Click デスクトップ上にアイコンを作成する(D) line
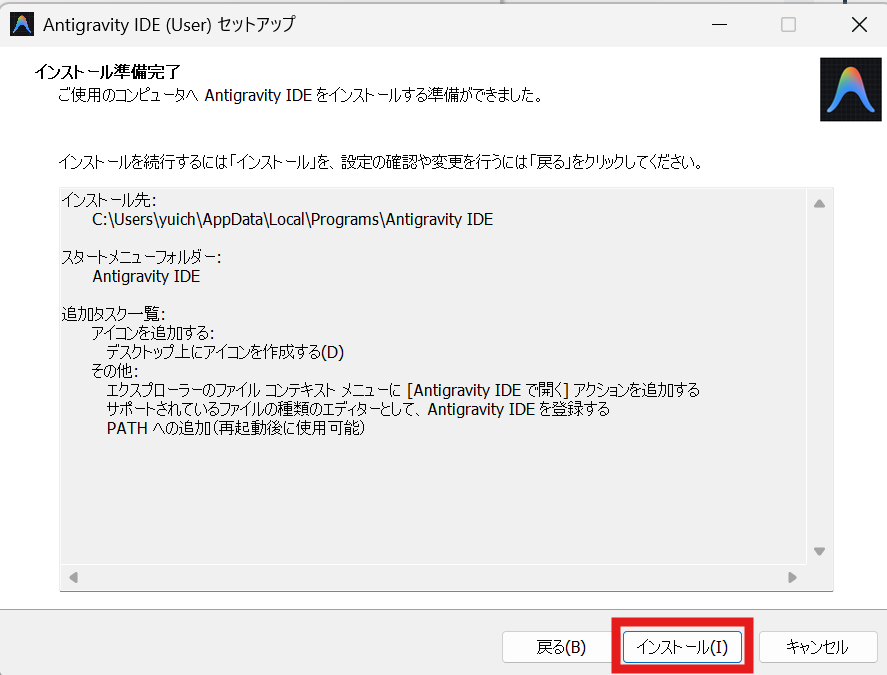Image resolution: width=887 pixels, height=675 pixels. 225,352
